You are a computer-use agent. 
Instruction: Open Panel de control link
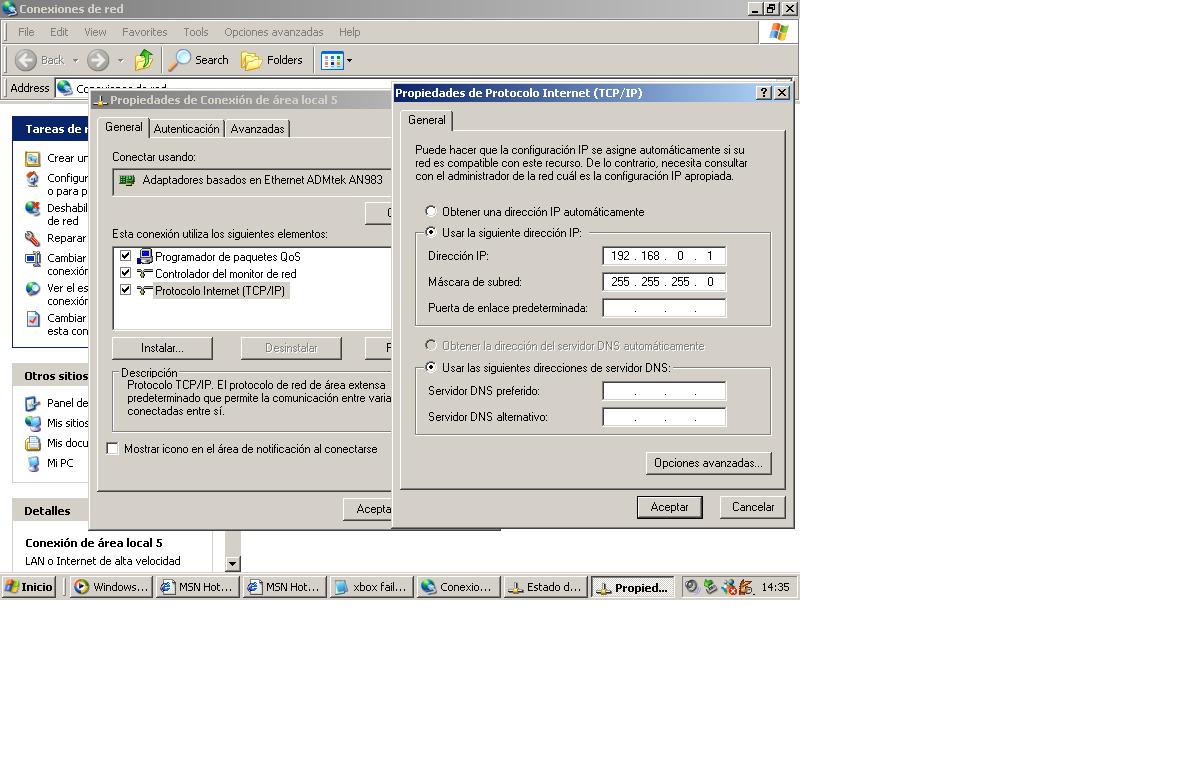pos(67,403)
